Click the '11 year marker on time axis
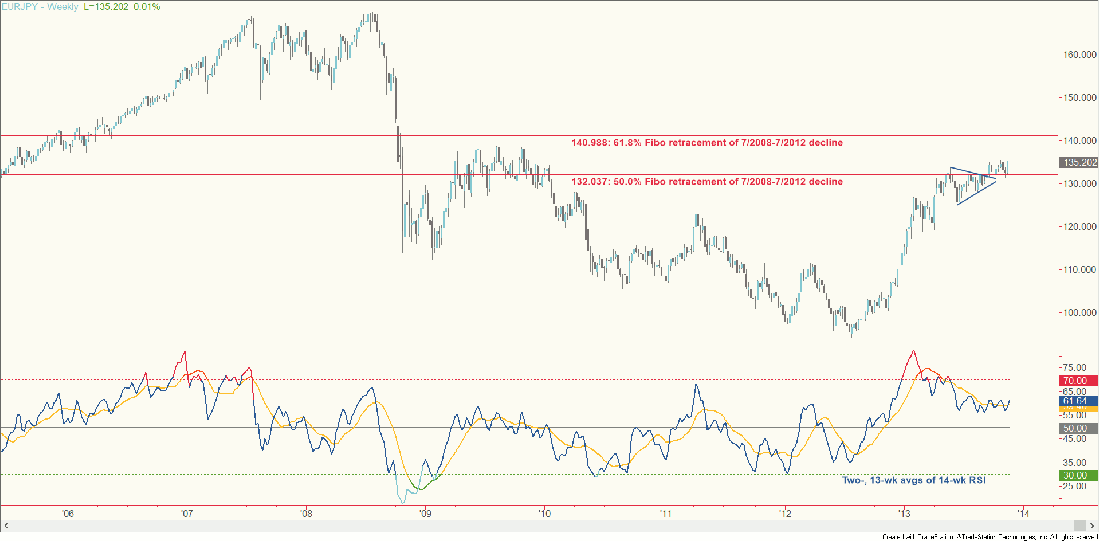 point(664,513)
